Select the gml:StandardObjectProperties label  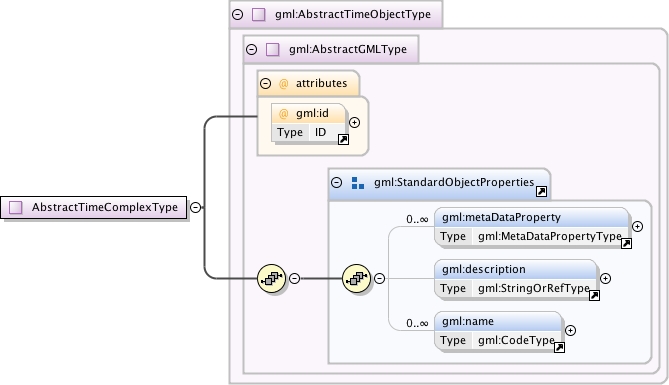tap(454, 183)
